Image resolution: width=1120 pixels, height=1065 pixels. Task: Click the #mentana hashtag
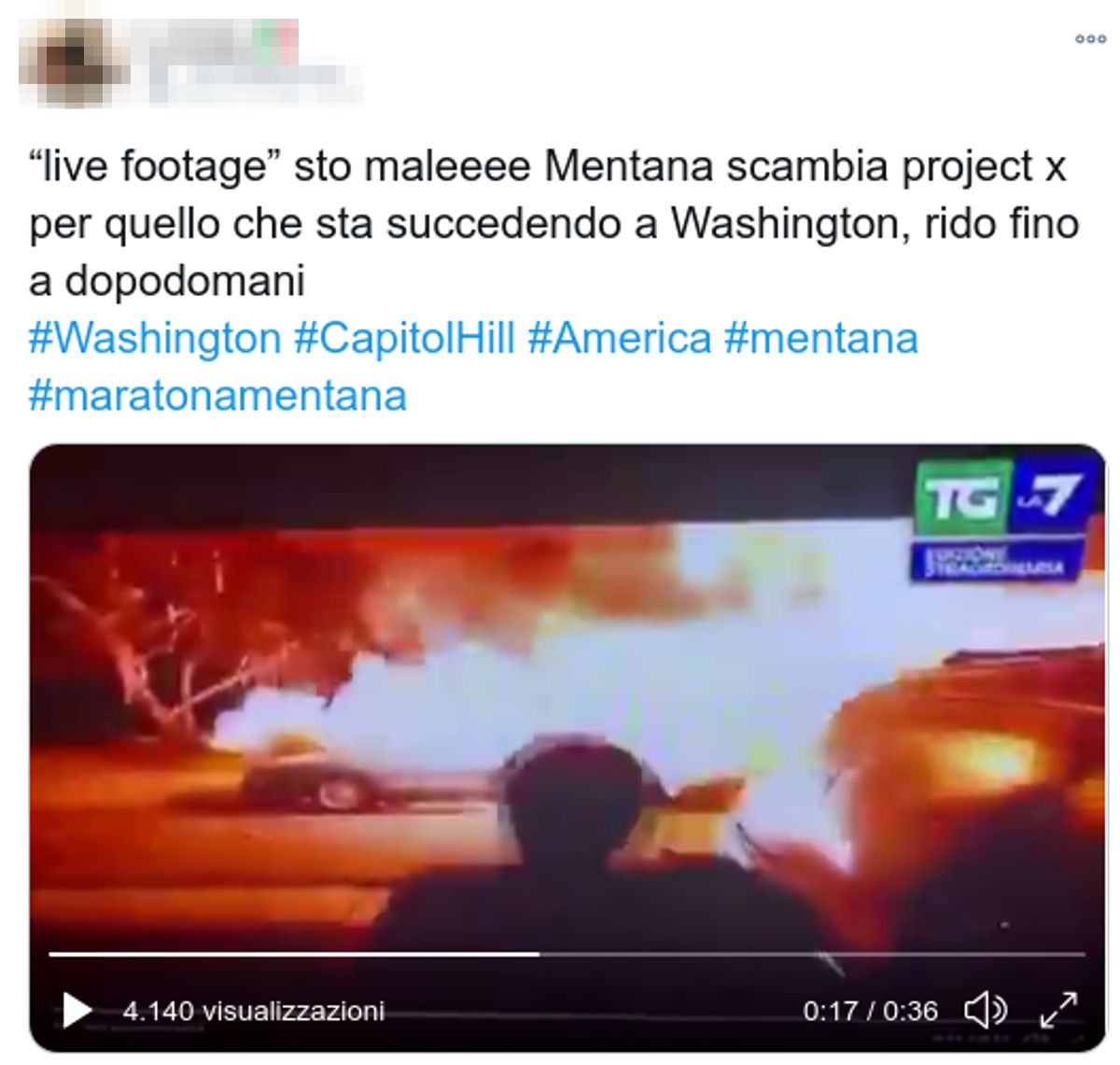point(821,337)
